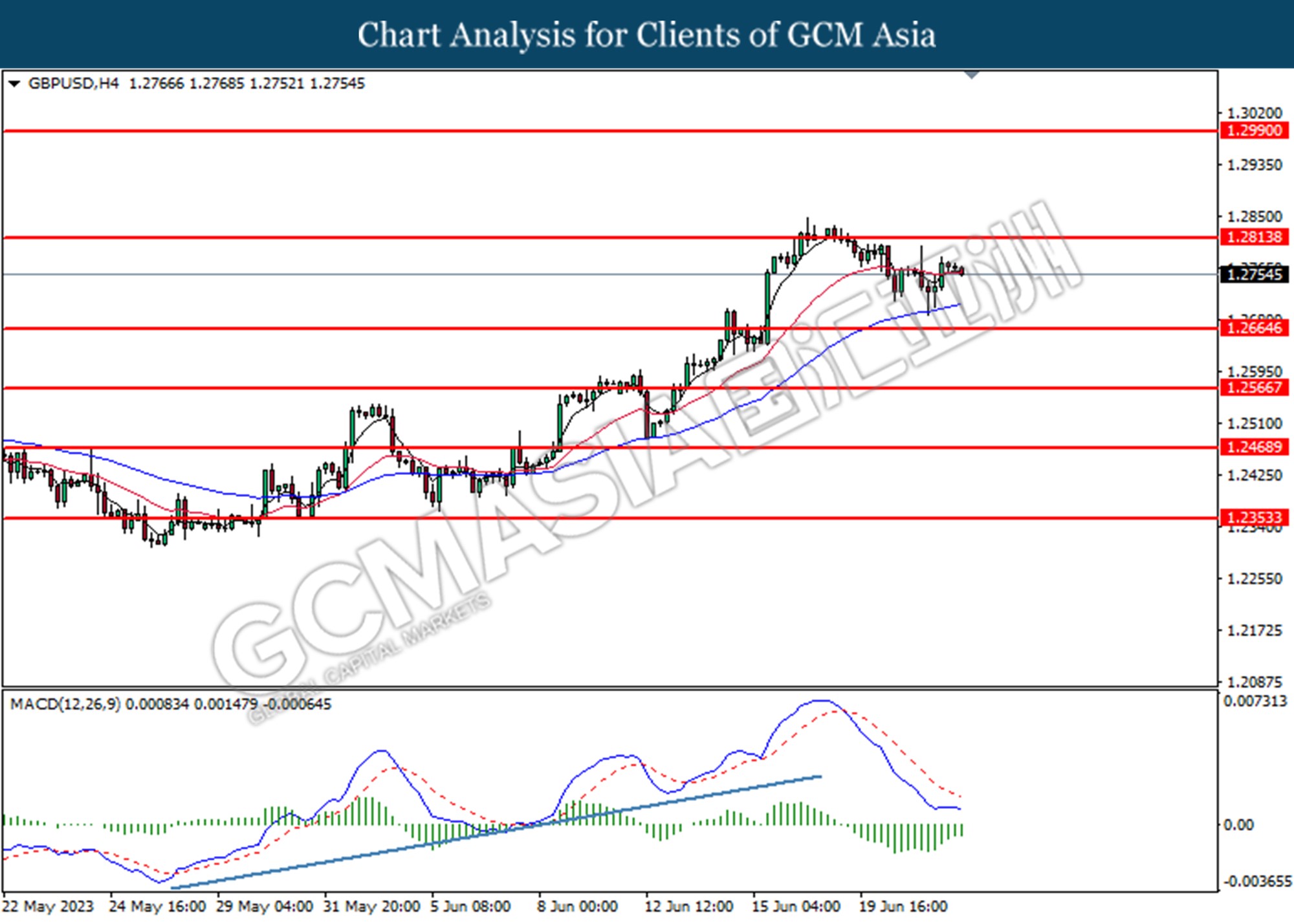This screenshot has height=924, width=1294.
Task: Click the GBPUSD,H4 symbol dropdown arrow
Action: pyautogui.click(x=14, y=84)
